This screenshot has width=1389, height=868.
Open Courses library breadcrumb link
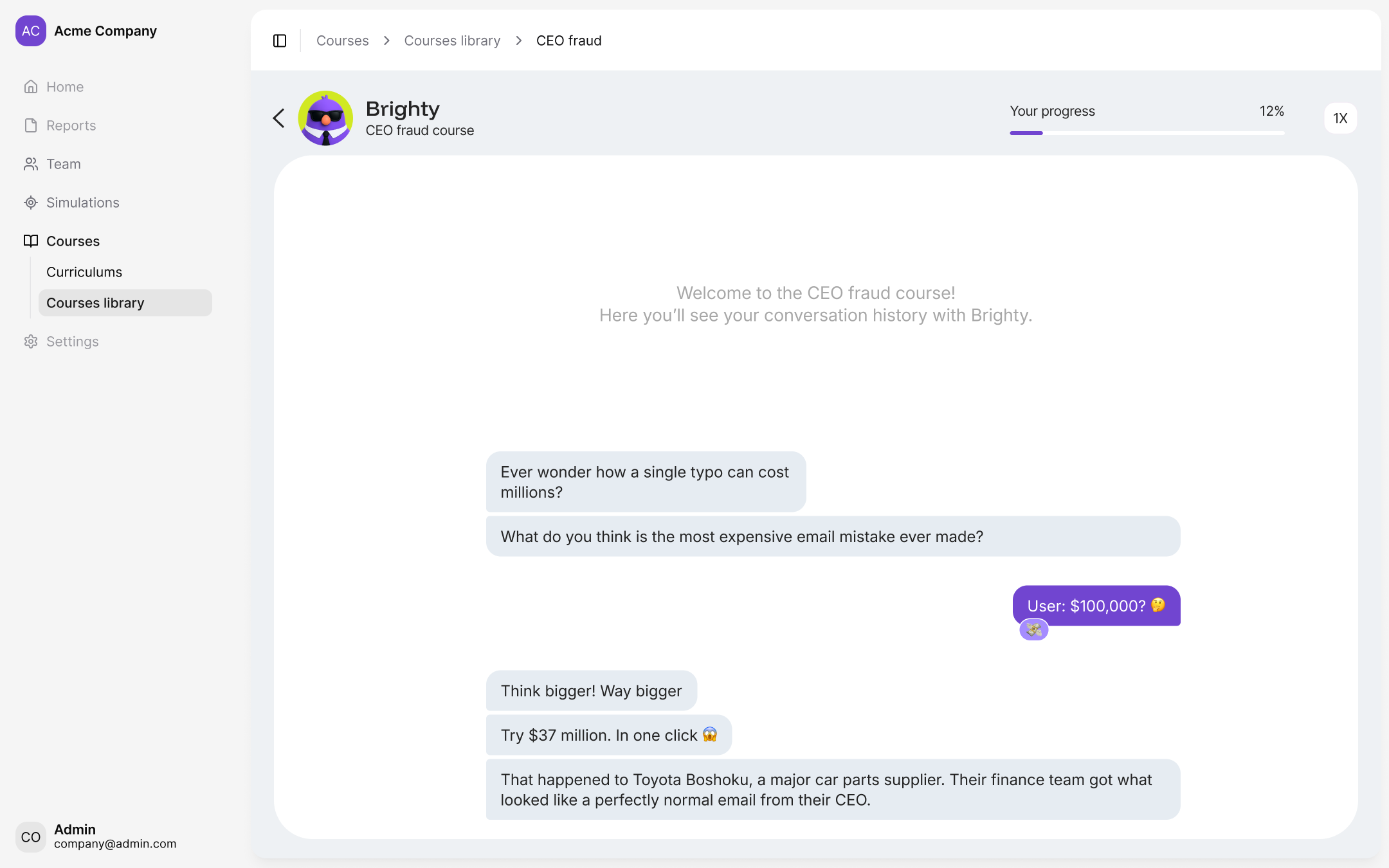(x=452, y=41)
